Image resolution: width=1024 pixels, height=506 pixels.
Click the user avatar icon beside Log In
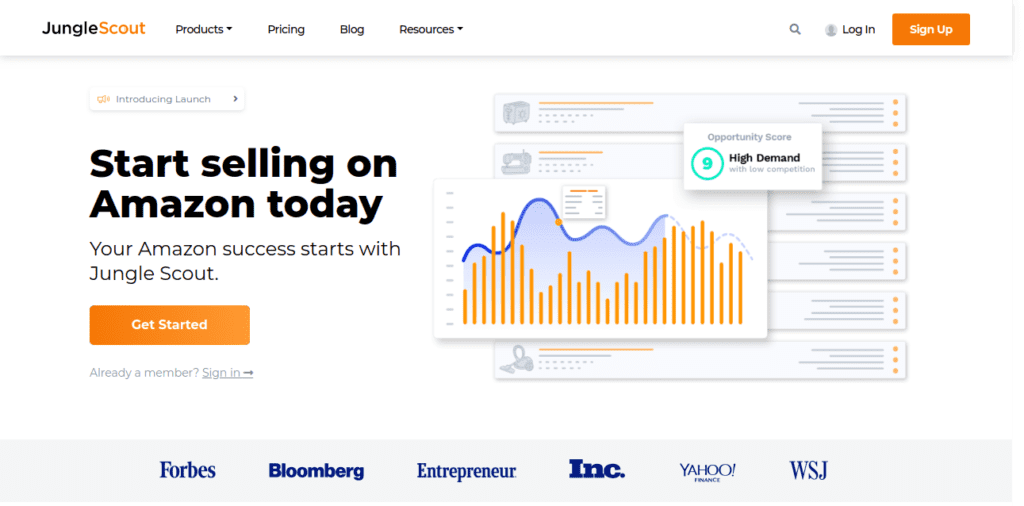coord(831,30)
